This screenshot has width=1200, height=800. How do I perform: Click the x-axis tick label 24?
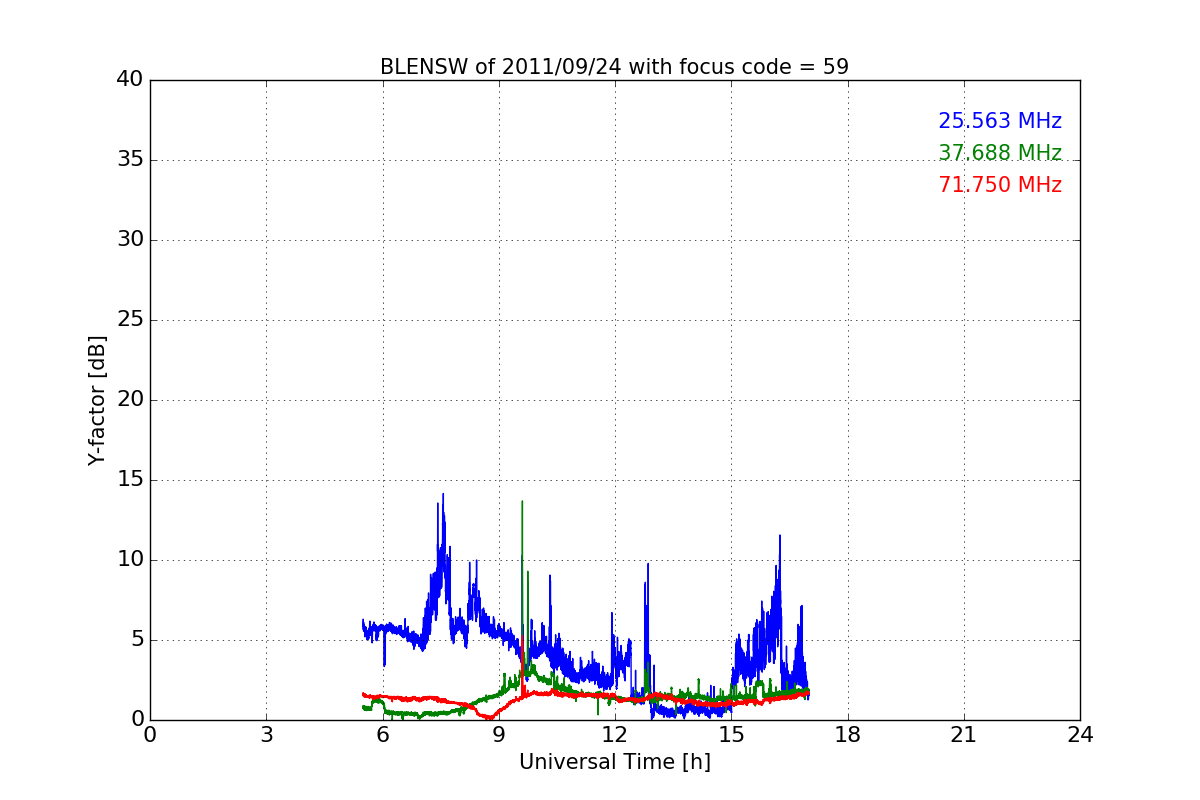[1080, 734]
